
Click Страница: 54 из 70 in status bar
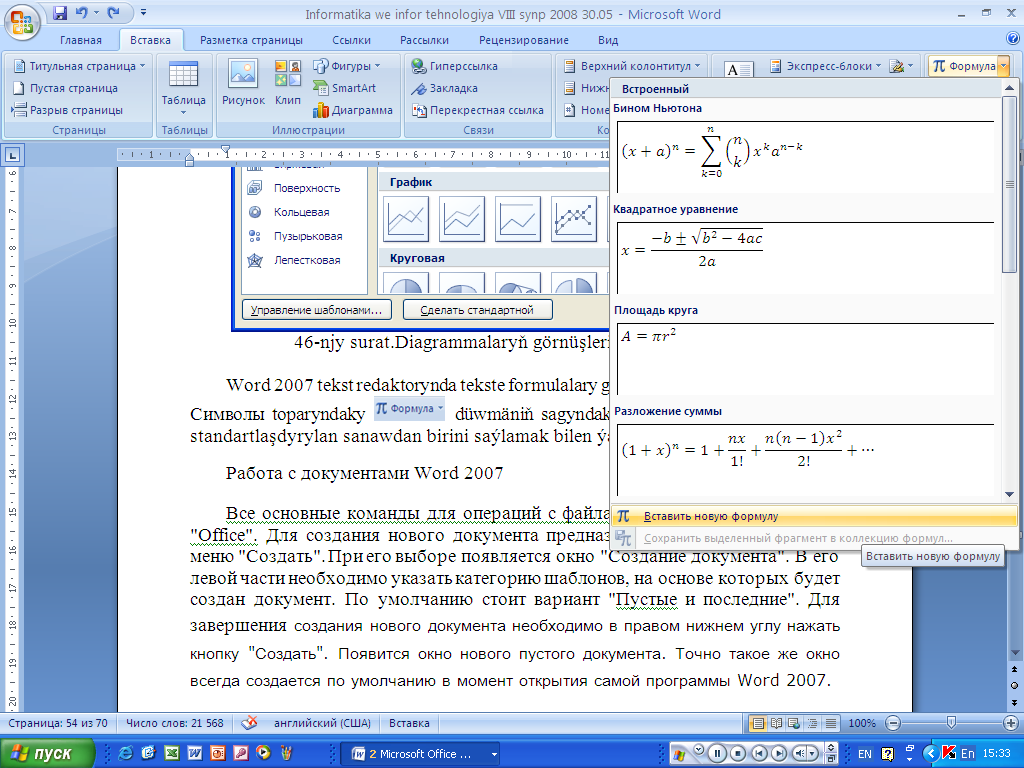click(57, 723)
